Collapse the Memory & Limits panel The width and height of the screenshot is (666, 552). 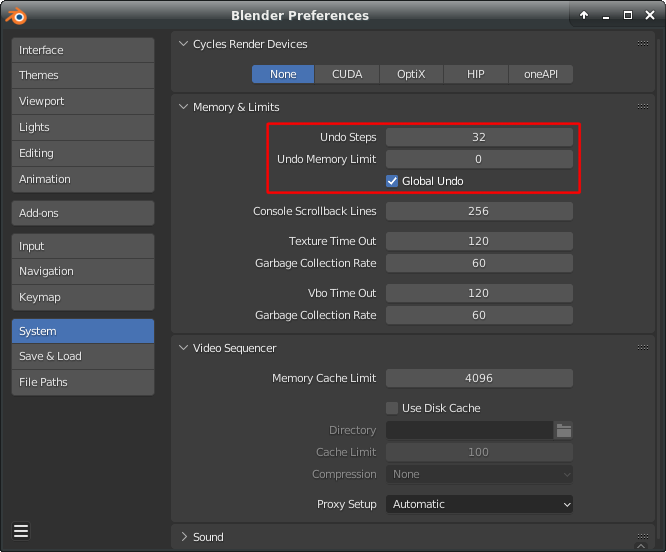click(x=183, y=107)
